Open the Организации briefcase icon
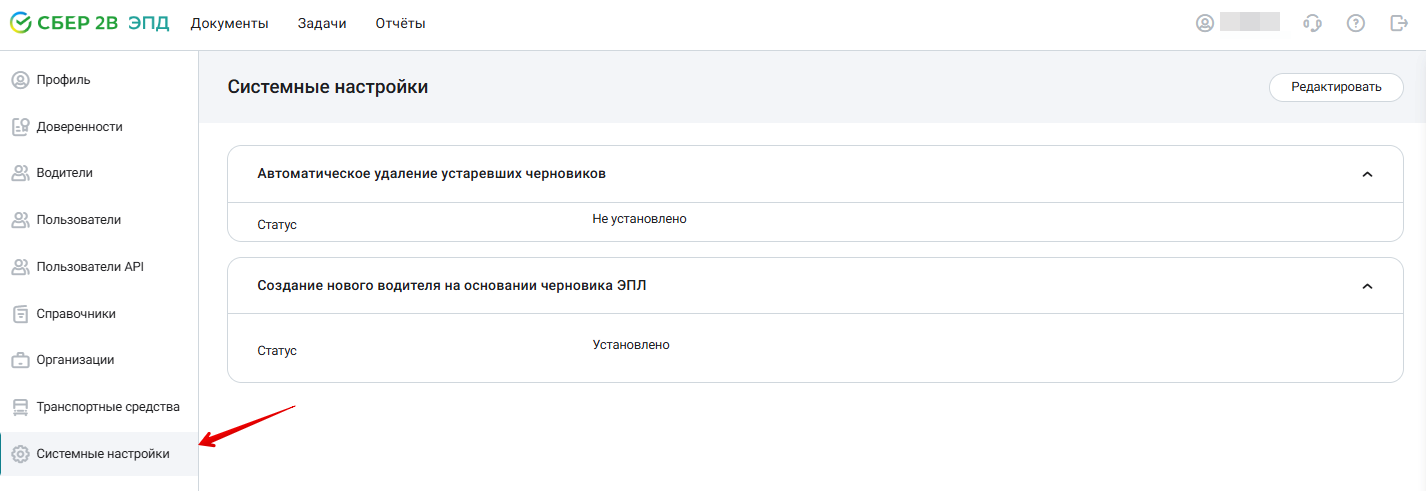Viewport: 1426px width, 491px height. [19, 360]
